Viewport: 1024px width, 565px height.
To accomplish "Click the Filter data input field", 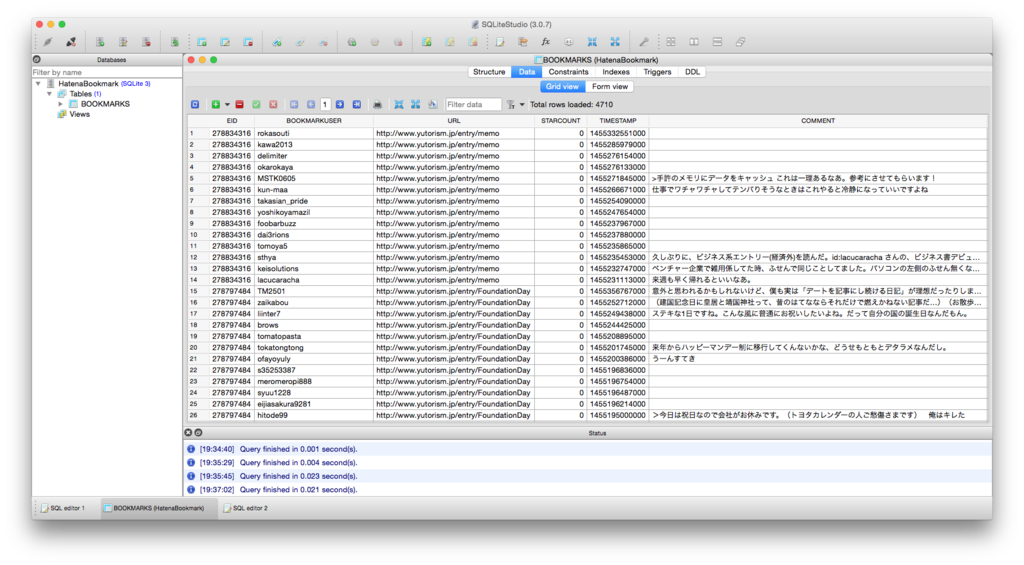I will pyautogui.click(x=473, y=105).
